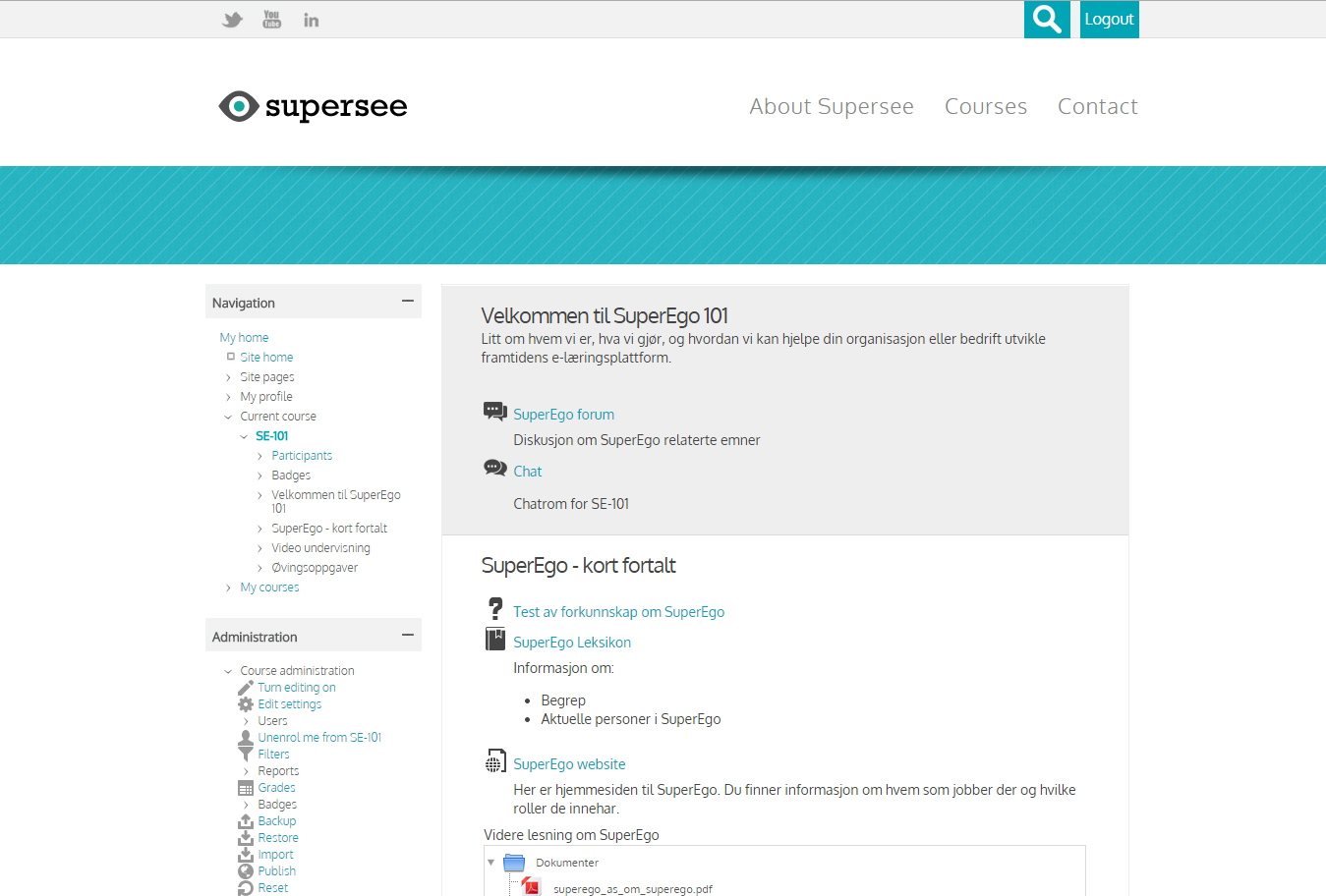The height and width of the screenshot is (896, 1326).
Task: Click the Supersee eye logo
Action: pyautogui.click(x=239, y=106)
